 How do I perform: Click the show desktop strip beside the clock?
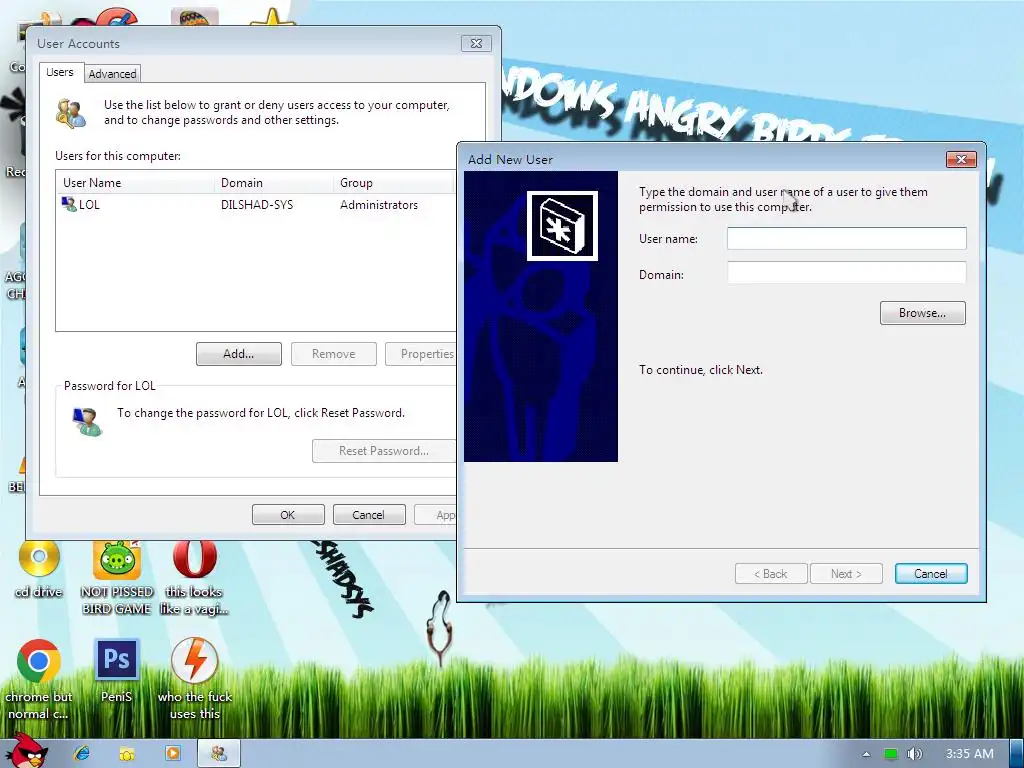1016,754
